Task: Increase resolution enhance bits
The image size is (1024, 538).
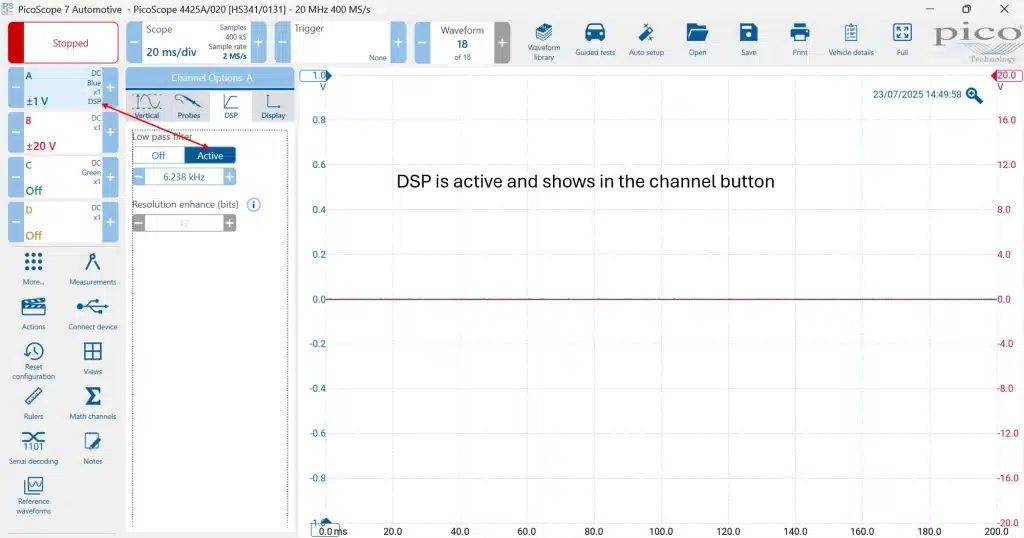Action: (x=229, y=223)
